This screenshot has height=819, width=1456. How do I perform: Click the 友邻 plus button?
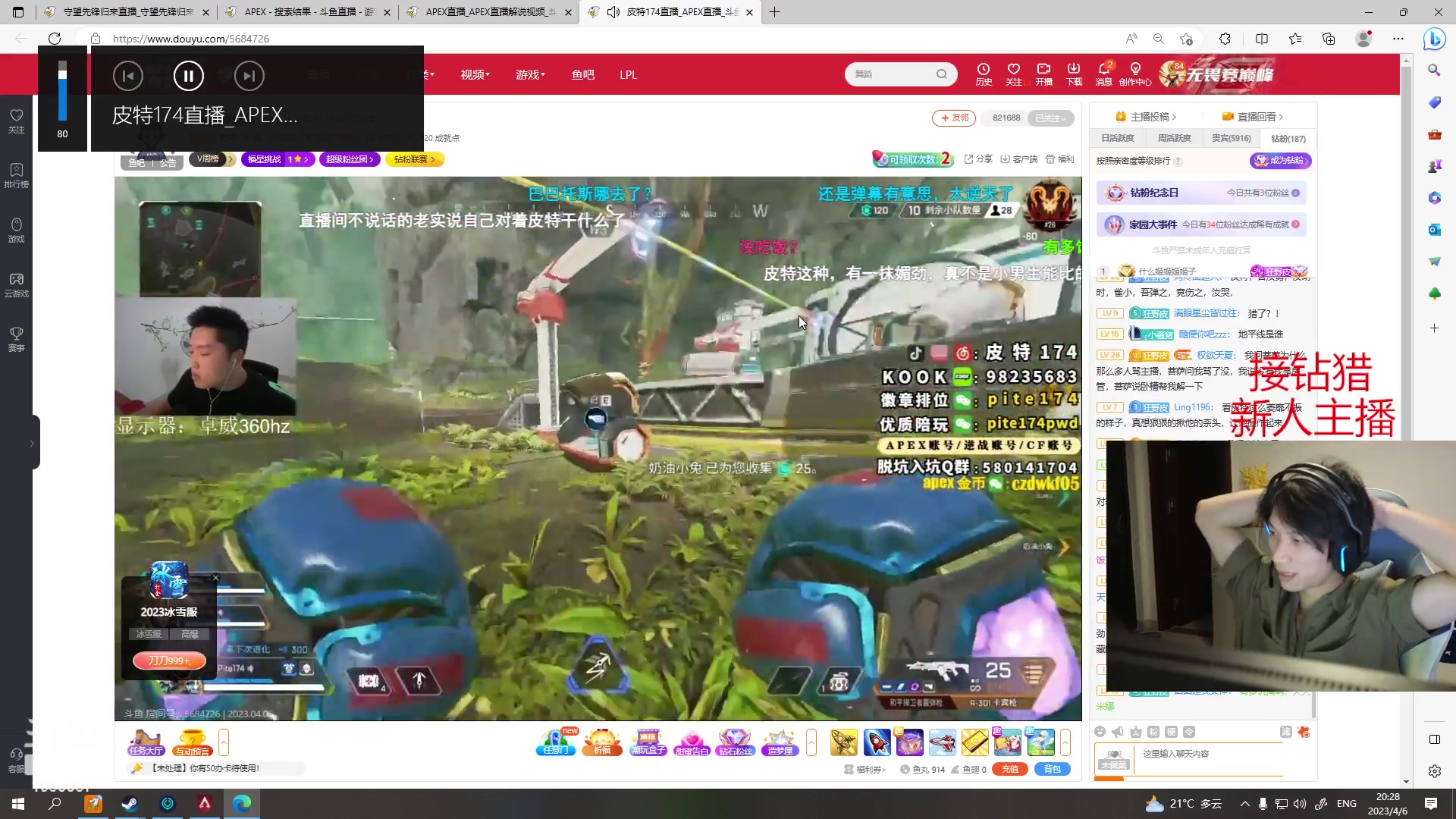click(x=954, y=118)
